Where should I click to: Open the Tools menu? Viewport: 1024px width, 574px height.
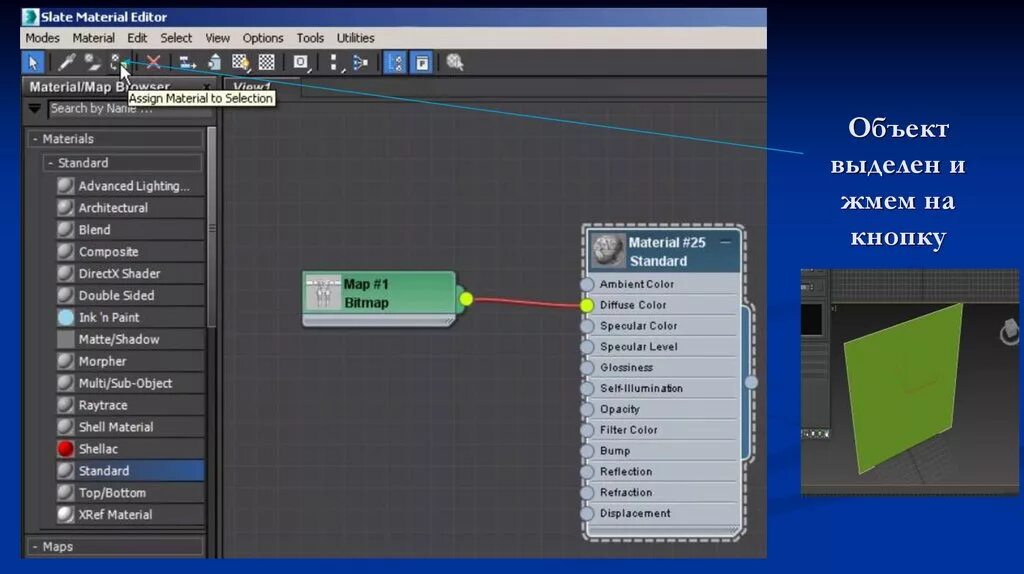coord(310,38)
